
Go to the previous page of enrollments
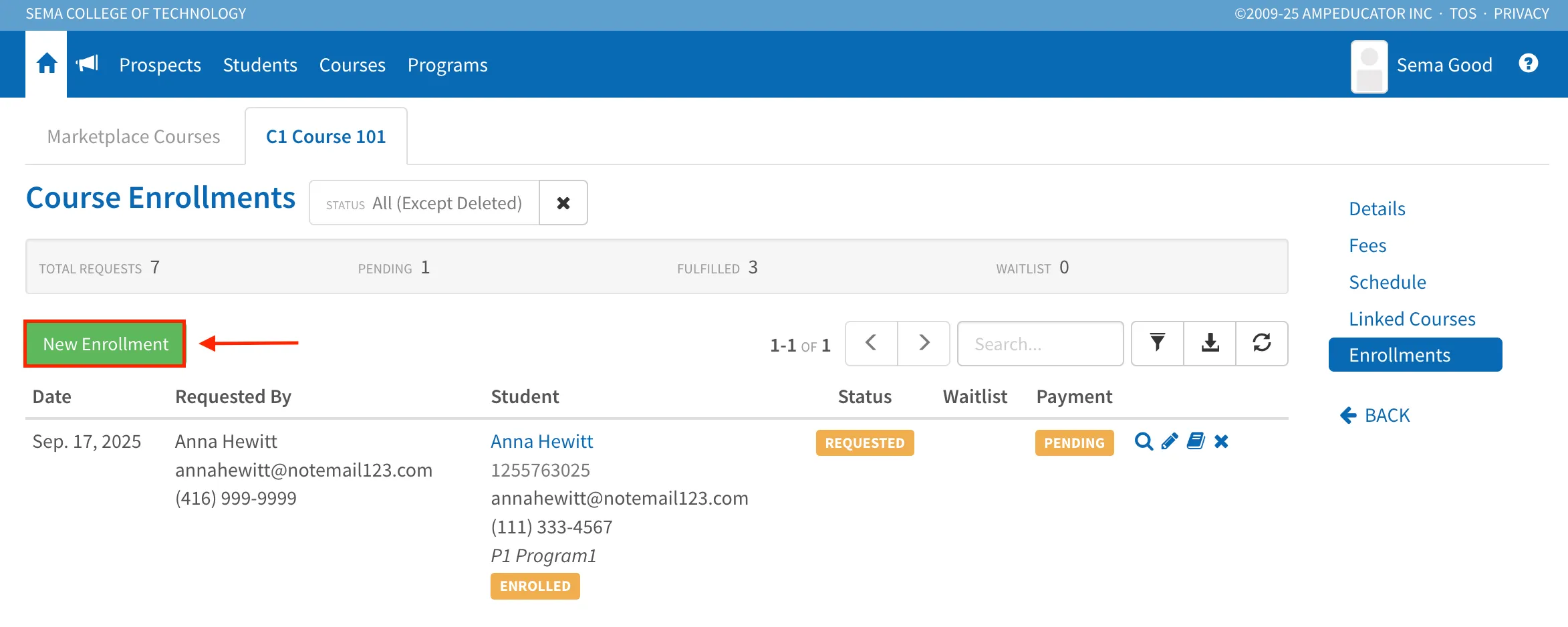coord(871,343)
